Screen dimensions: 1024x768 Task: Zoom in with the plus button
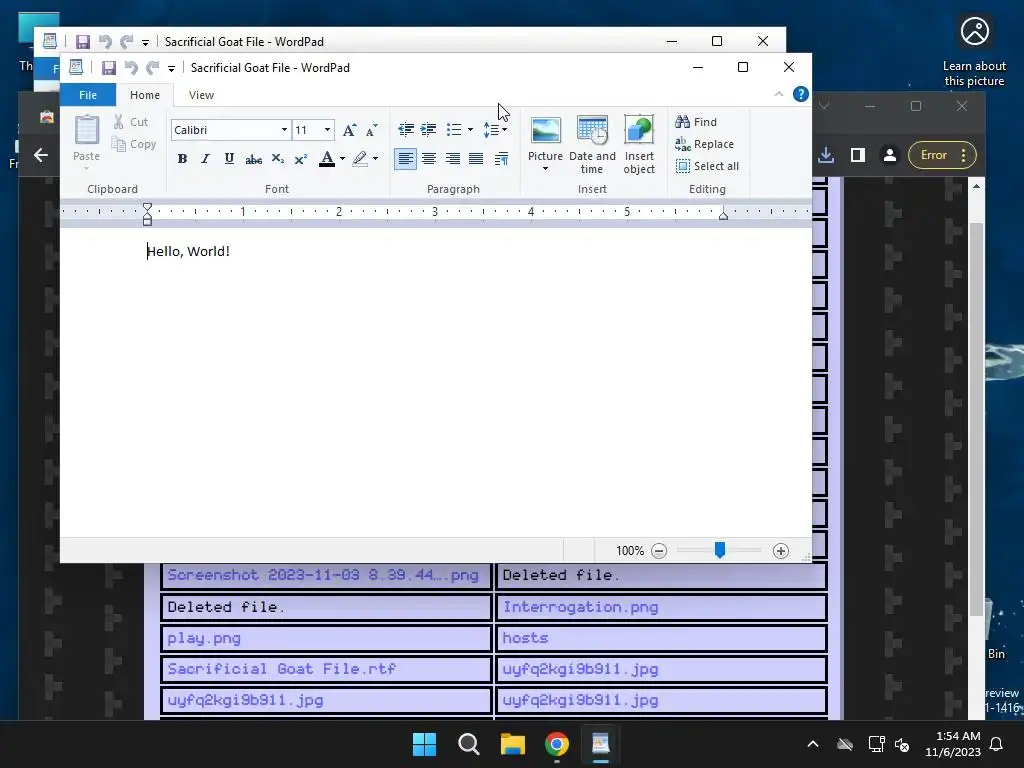pyautogui.click(x=780, y=551)
